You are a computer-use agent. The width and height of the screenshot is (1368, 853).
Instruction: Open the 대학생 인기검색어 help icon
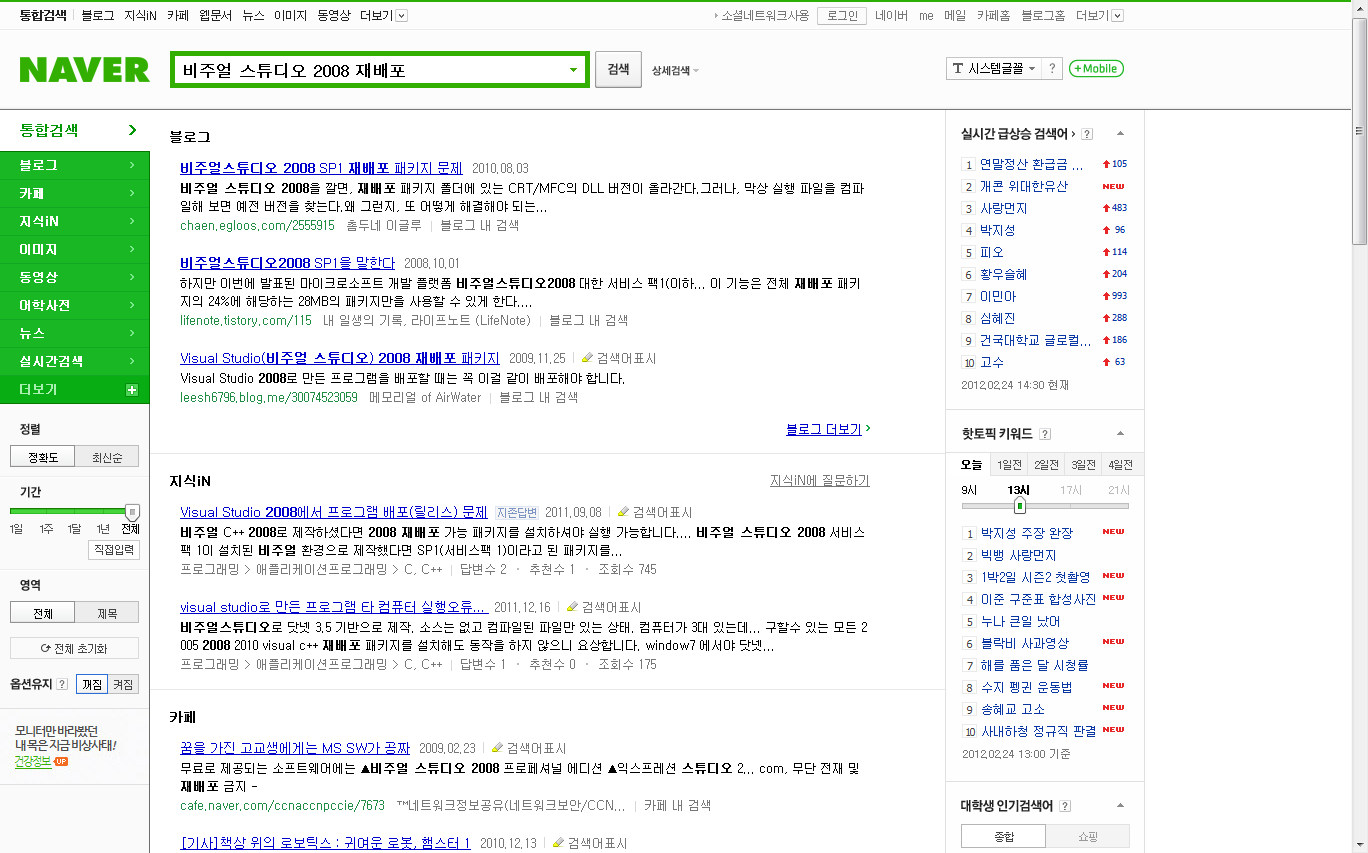[x=1065, y=806]
